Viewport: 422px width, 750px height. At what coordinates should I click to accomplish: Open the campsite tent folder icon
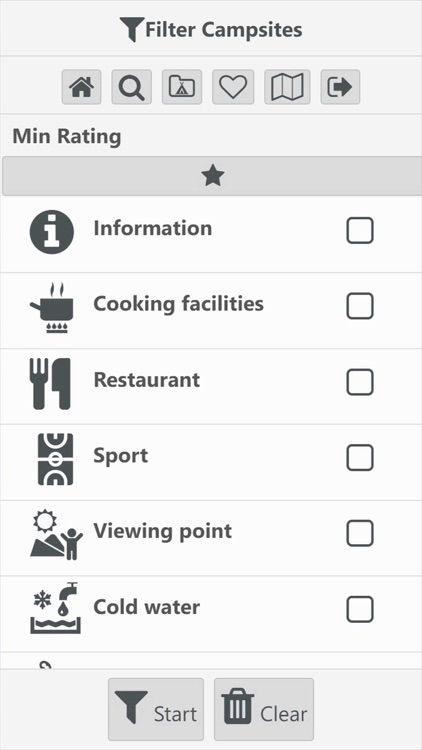[182, 87]
